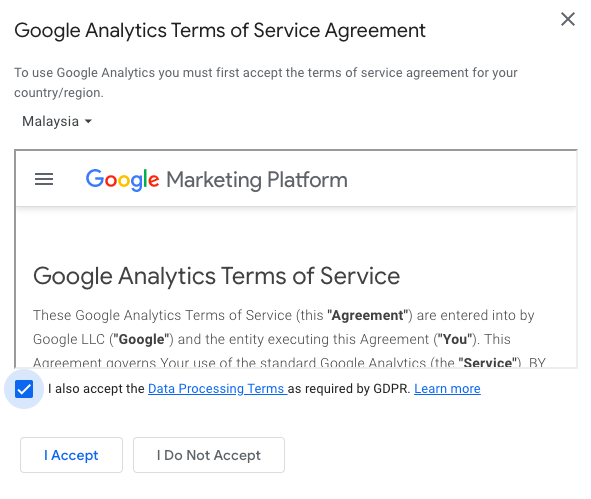The width and height of the screenshot is (591, 499).
Task: Click the Google Analytics Terms of Service heading
Action: click(x=216, y=276)
